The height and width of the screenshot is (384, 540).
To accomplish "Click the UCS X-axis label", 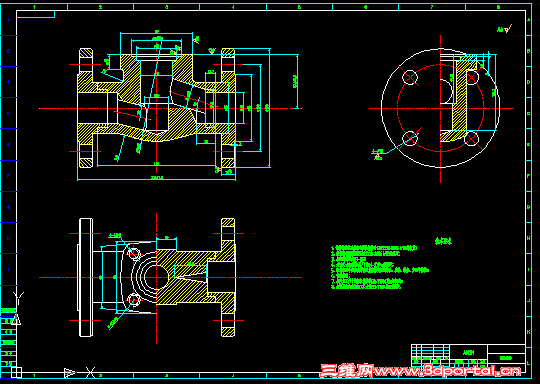I will tap(90, 372).
